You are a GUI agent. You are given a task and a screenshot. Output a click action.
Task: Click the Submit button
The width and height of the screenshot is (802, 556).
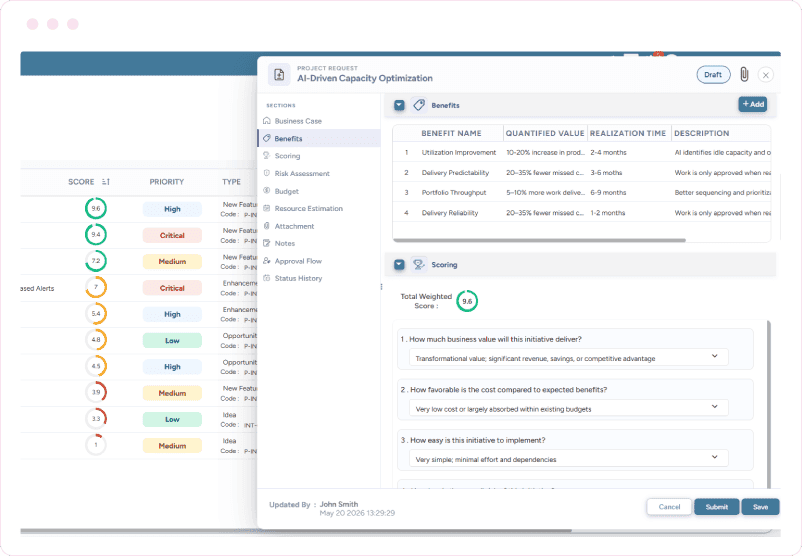tap(717, 507)
